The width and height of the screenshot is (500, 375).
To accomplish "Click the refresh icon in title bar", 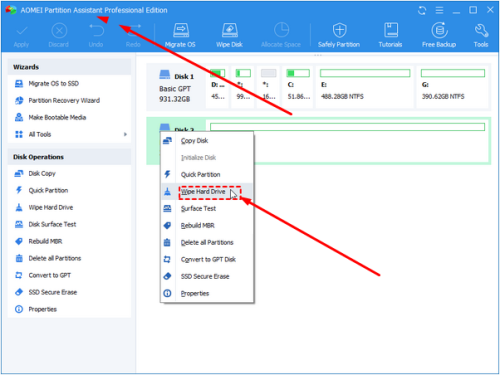I will click(x=422, y=10).
